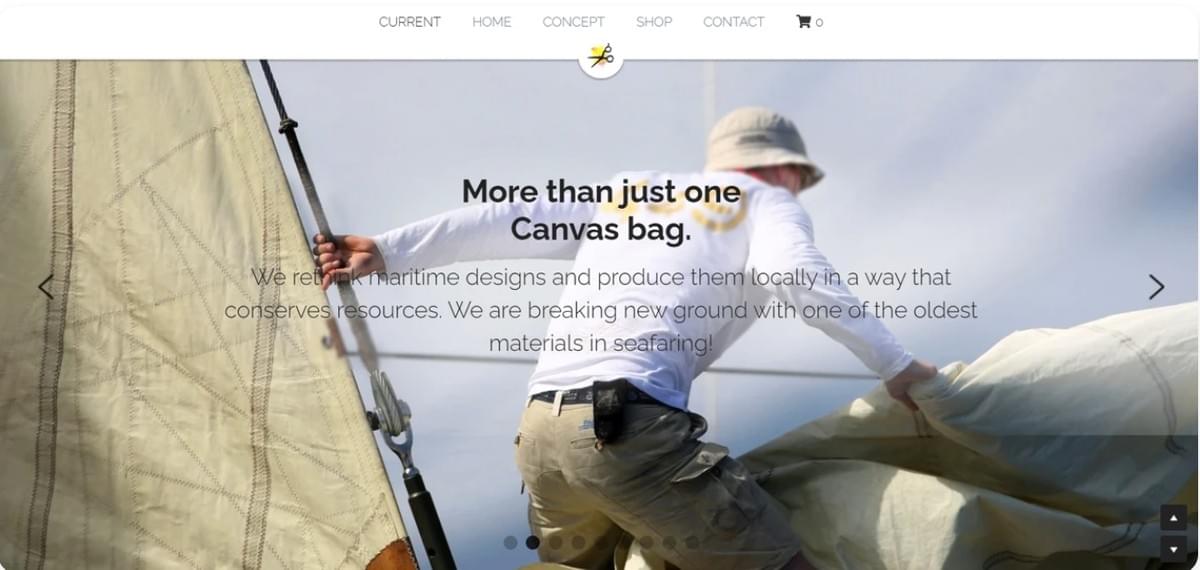The width and height of the screenshot is (1200, 570).
Task: Open the CURRENT menu item
Action: [x=410, y=22]
